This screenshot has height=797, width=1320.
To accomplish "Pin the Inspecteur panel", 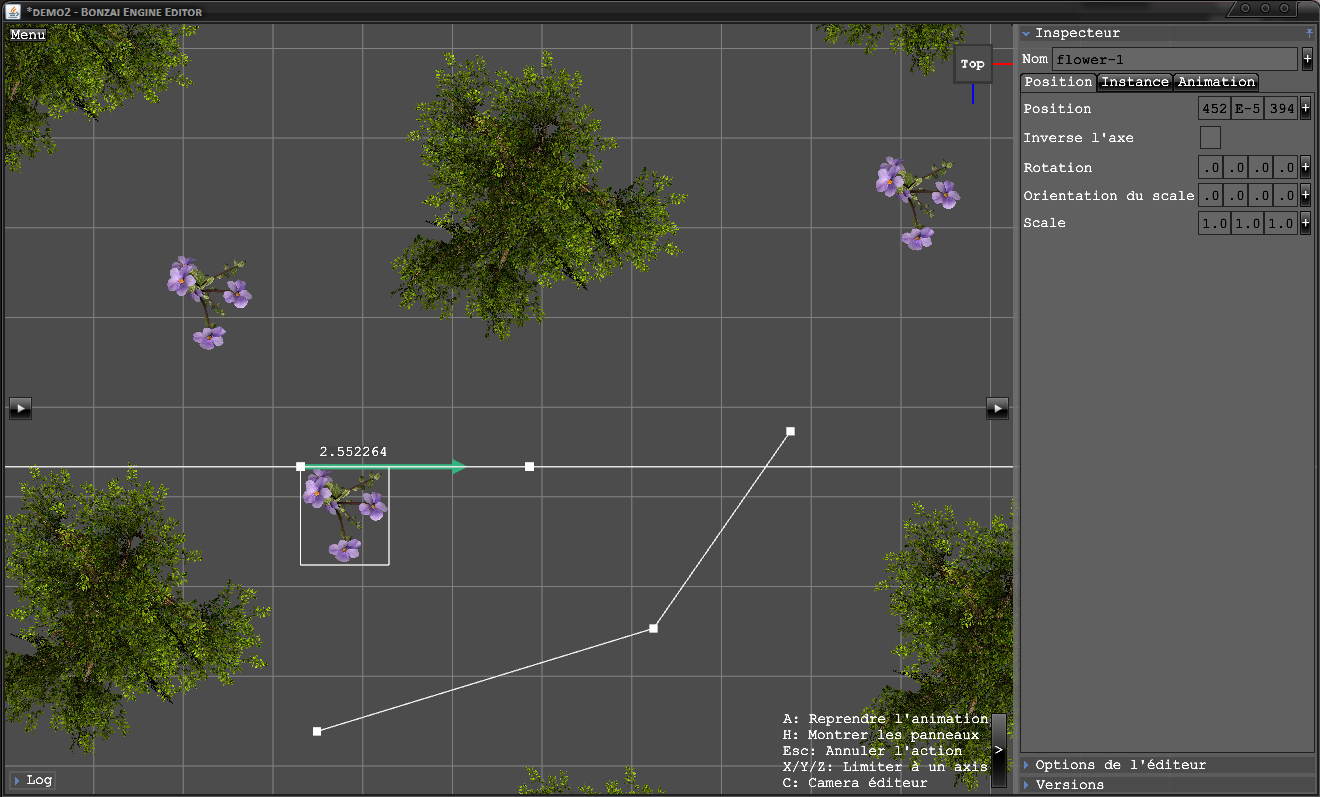I will [1309, 33].
